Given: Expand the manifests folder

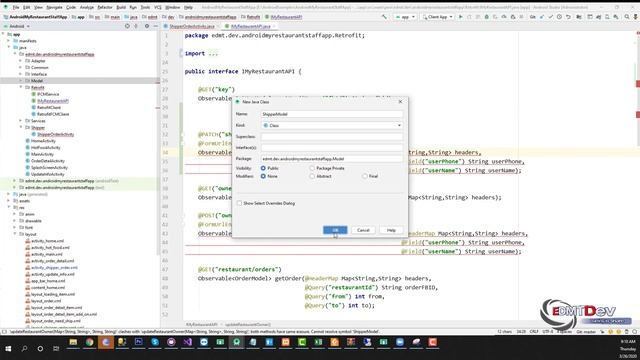Looking at the screenshot, I should [9, 41].
